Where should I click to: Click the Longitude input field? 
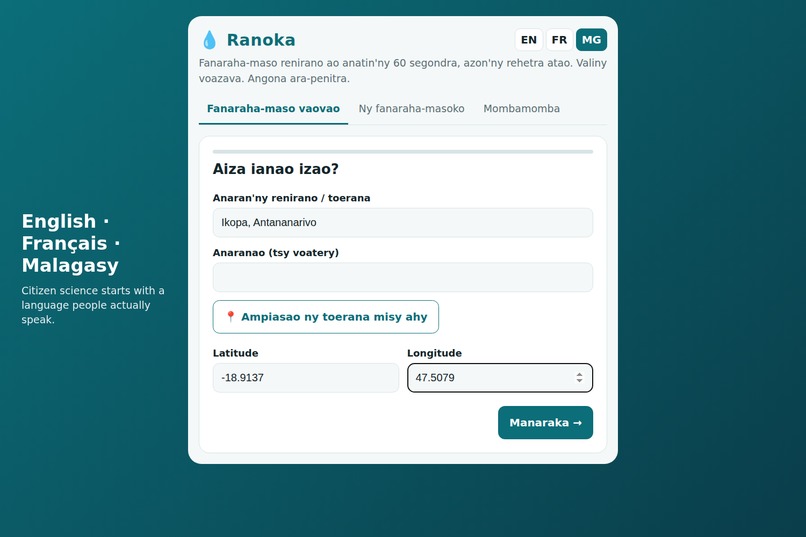pyautogui.click(x=500, y=378)
